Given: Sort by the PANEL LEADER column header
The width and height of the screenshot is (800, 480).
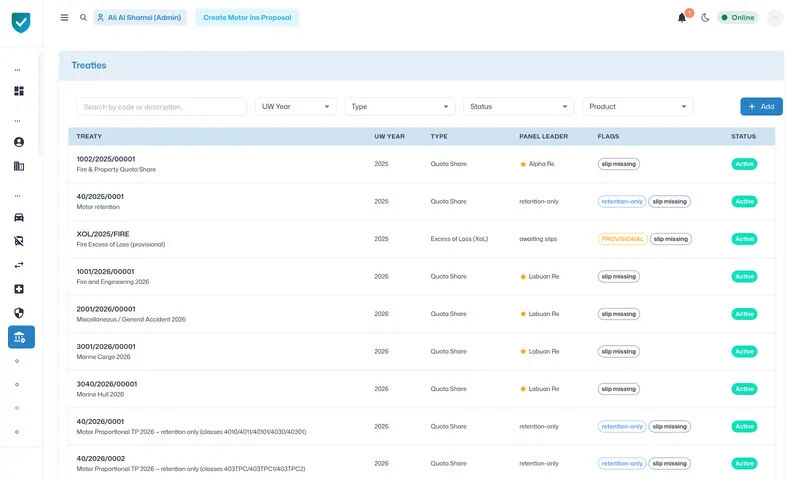Looking at the screenshot, I should tap(543, 136).
